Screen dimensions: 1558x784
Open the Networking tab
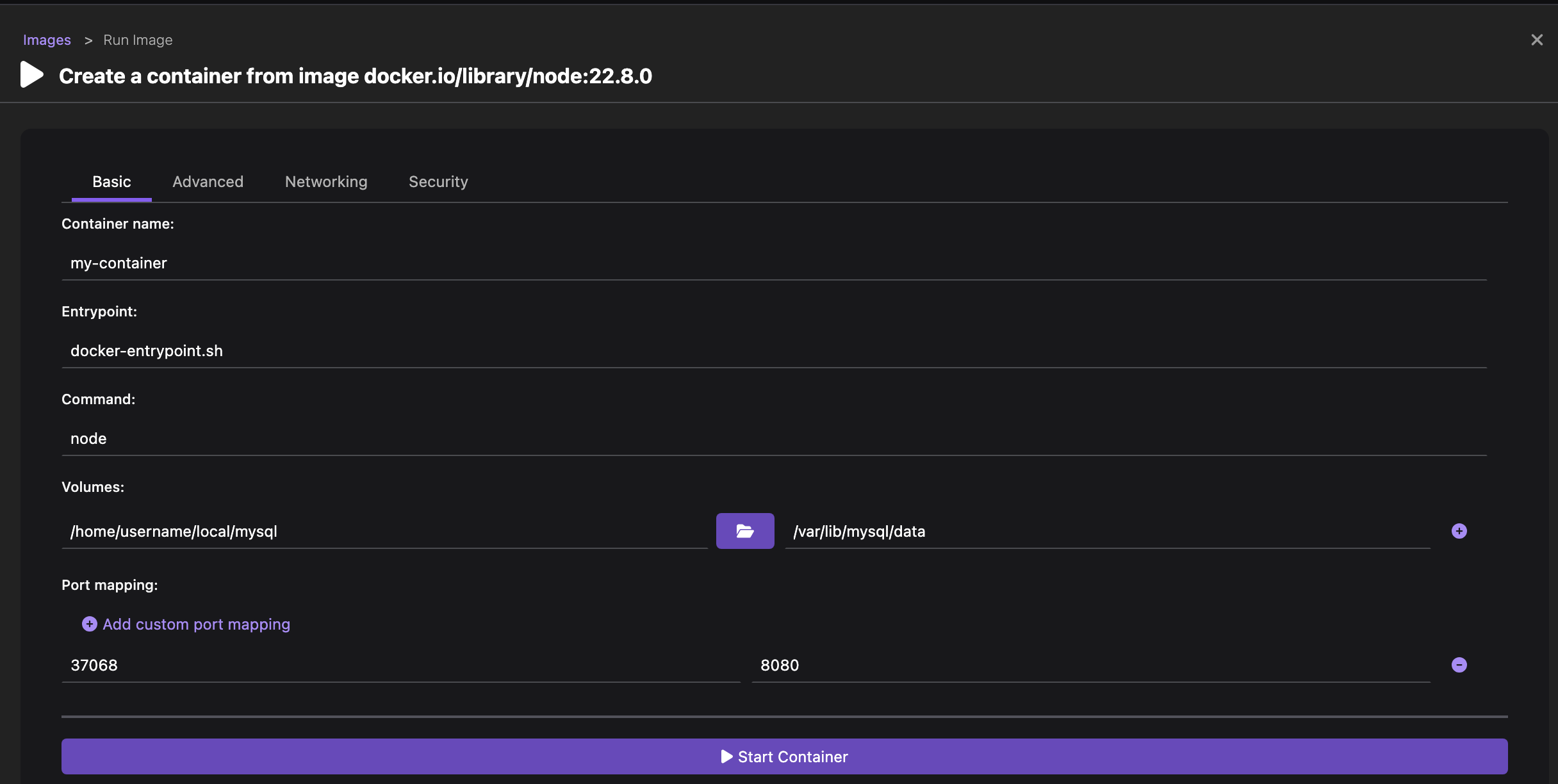pyautogui.click(x=326, y=182)
